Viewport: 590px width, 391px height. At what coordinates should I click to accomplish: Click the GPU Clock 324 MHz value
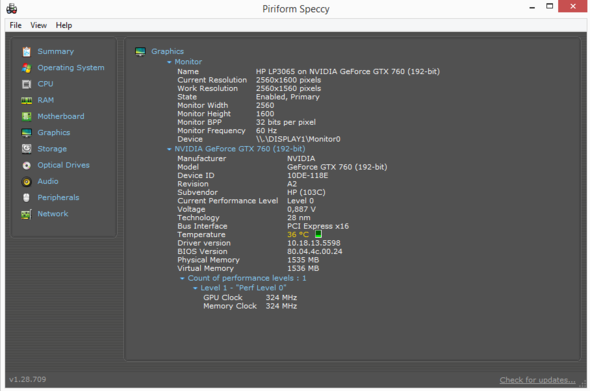(x=281, y=298)
